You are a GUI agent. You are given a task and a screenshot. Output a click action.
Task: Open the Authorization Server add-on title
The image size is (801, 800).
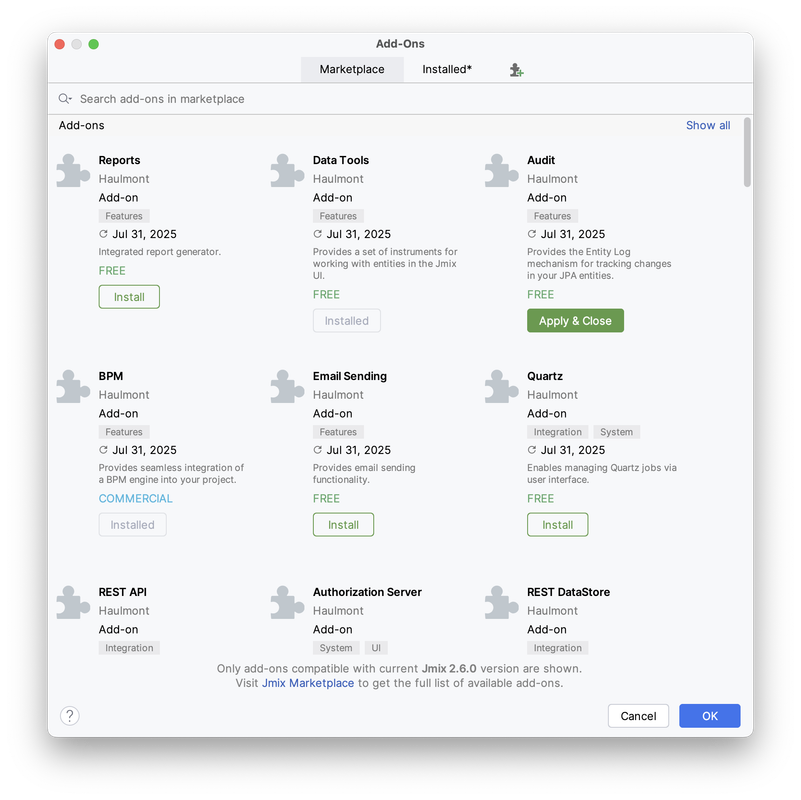pos(367,592)
